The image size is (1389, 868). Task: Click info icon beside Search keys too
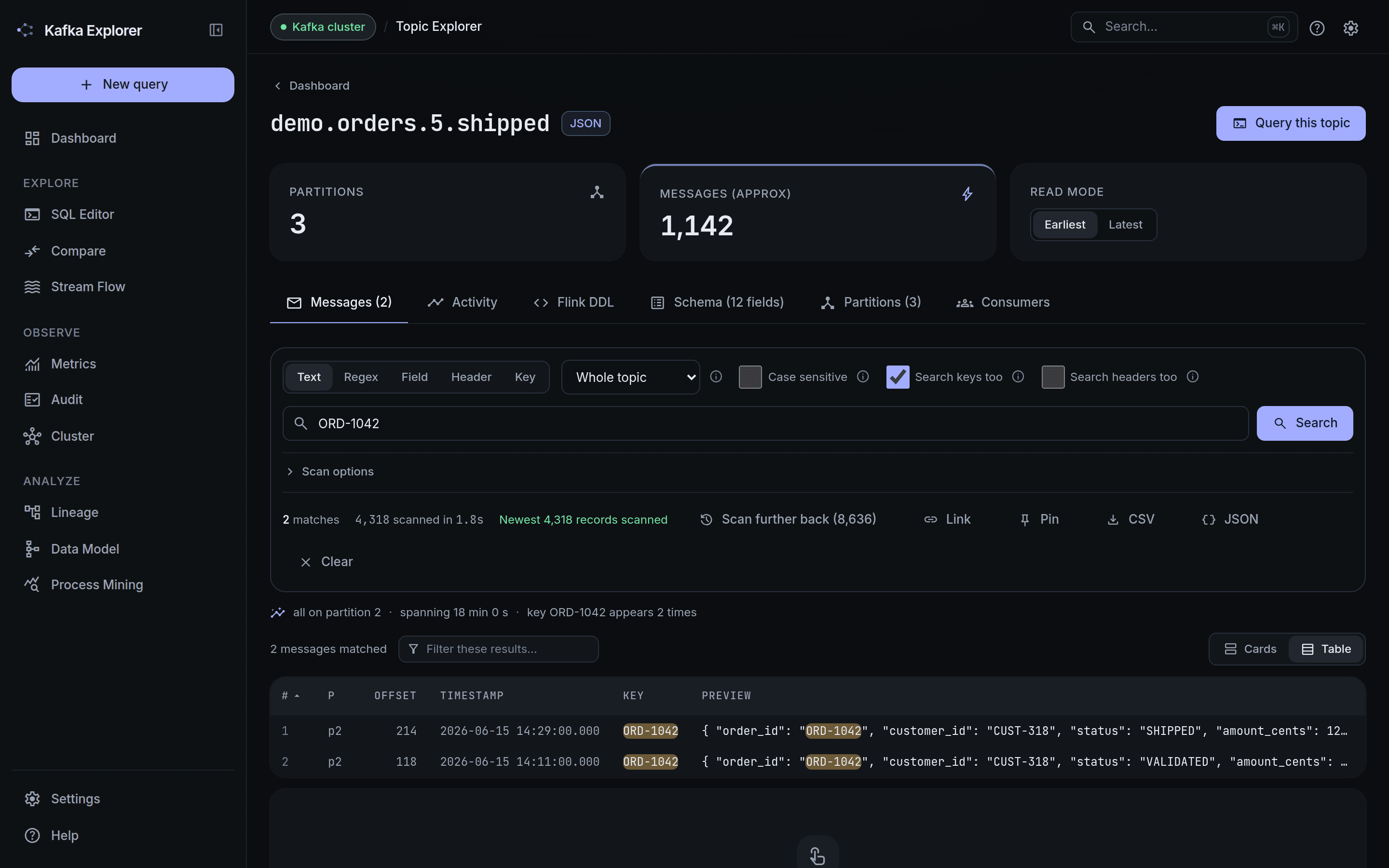pyautogui.click(x=1018, y=377)
